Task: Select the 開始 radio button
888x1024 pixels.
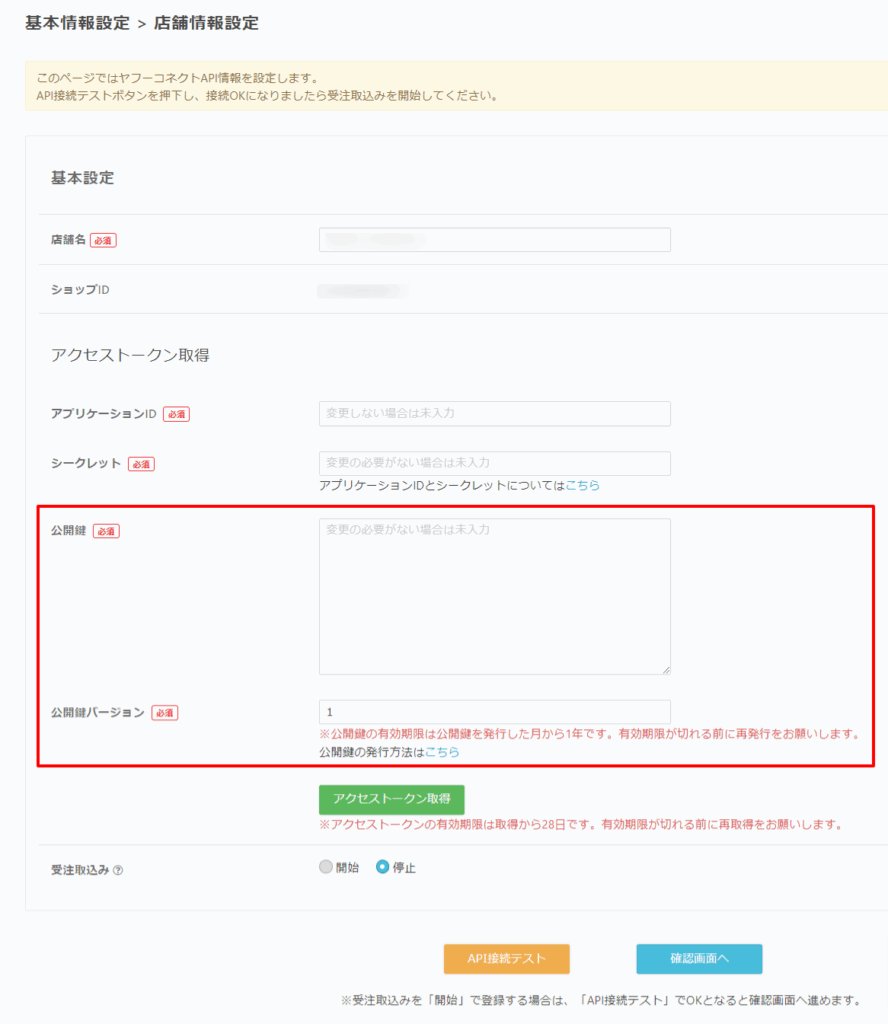Action: [326, 868]
